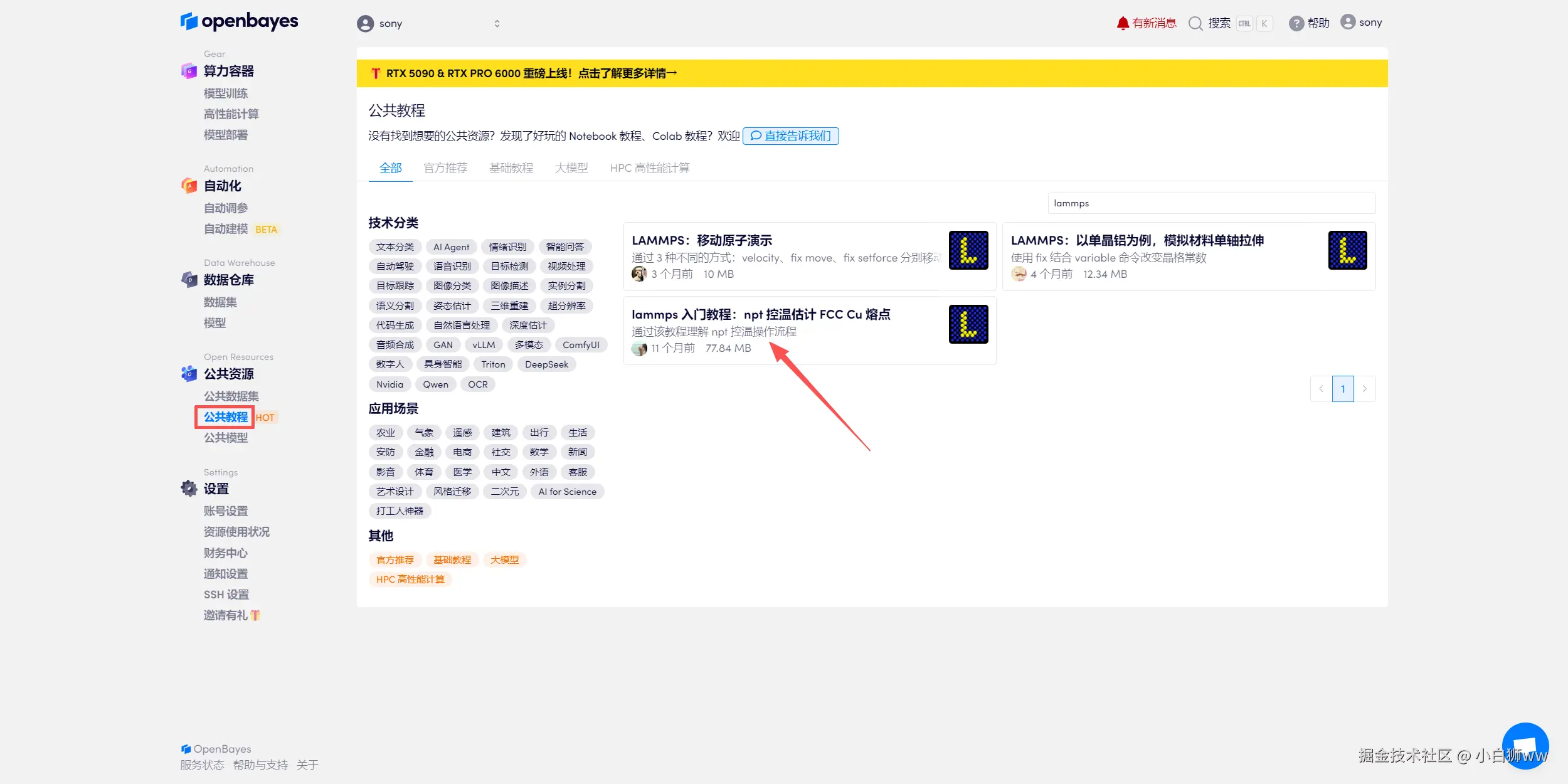Click the openbayes logo

pos(239,21)
